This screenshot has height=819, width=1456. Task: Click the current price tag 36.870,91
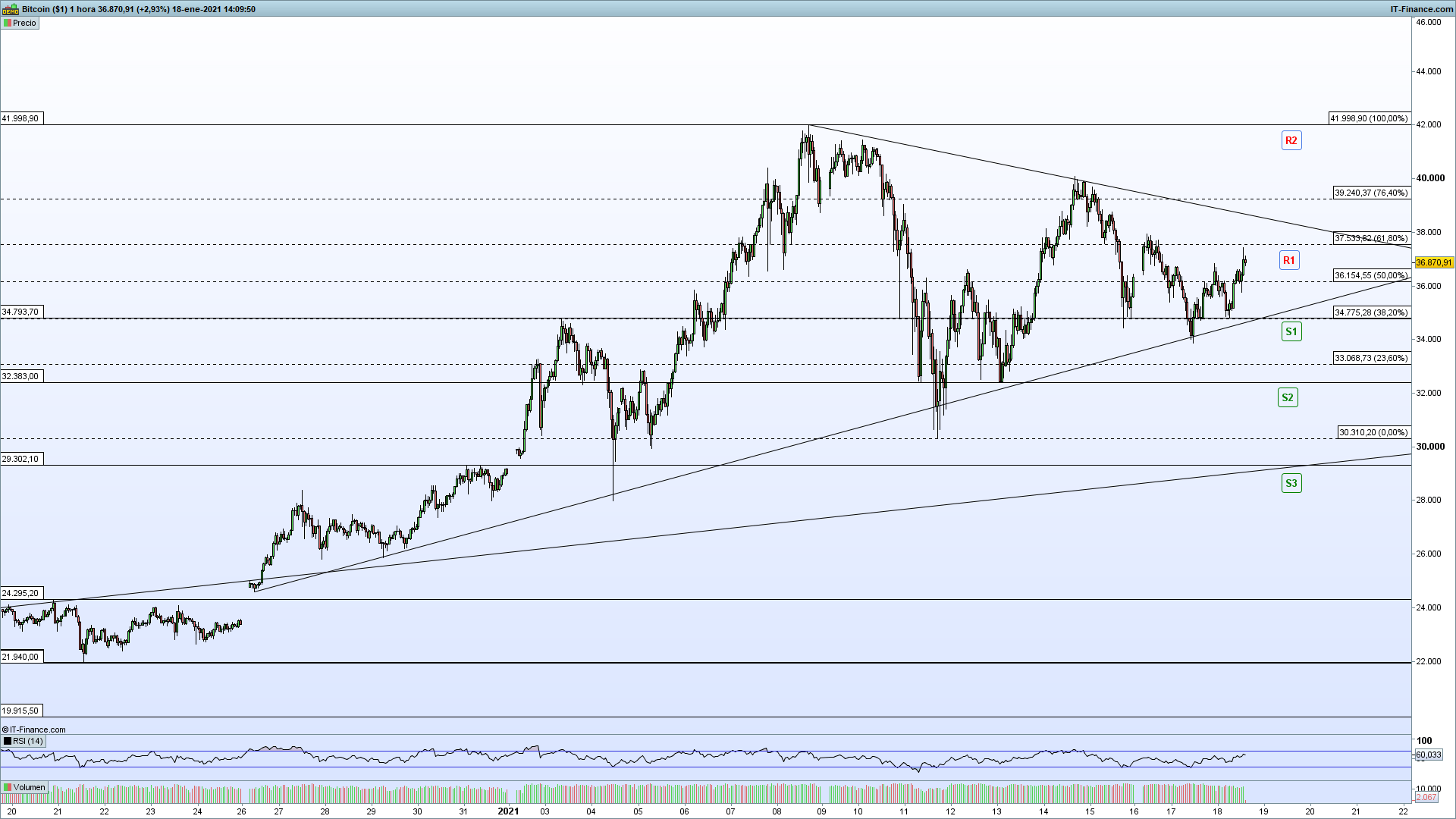[1433, 262]
